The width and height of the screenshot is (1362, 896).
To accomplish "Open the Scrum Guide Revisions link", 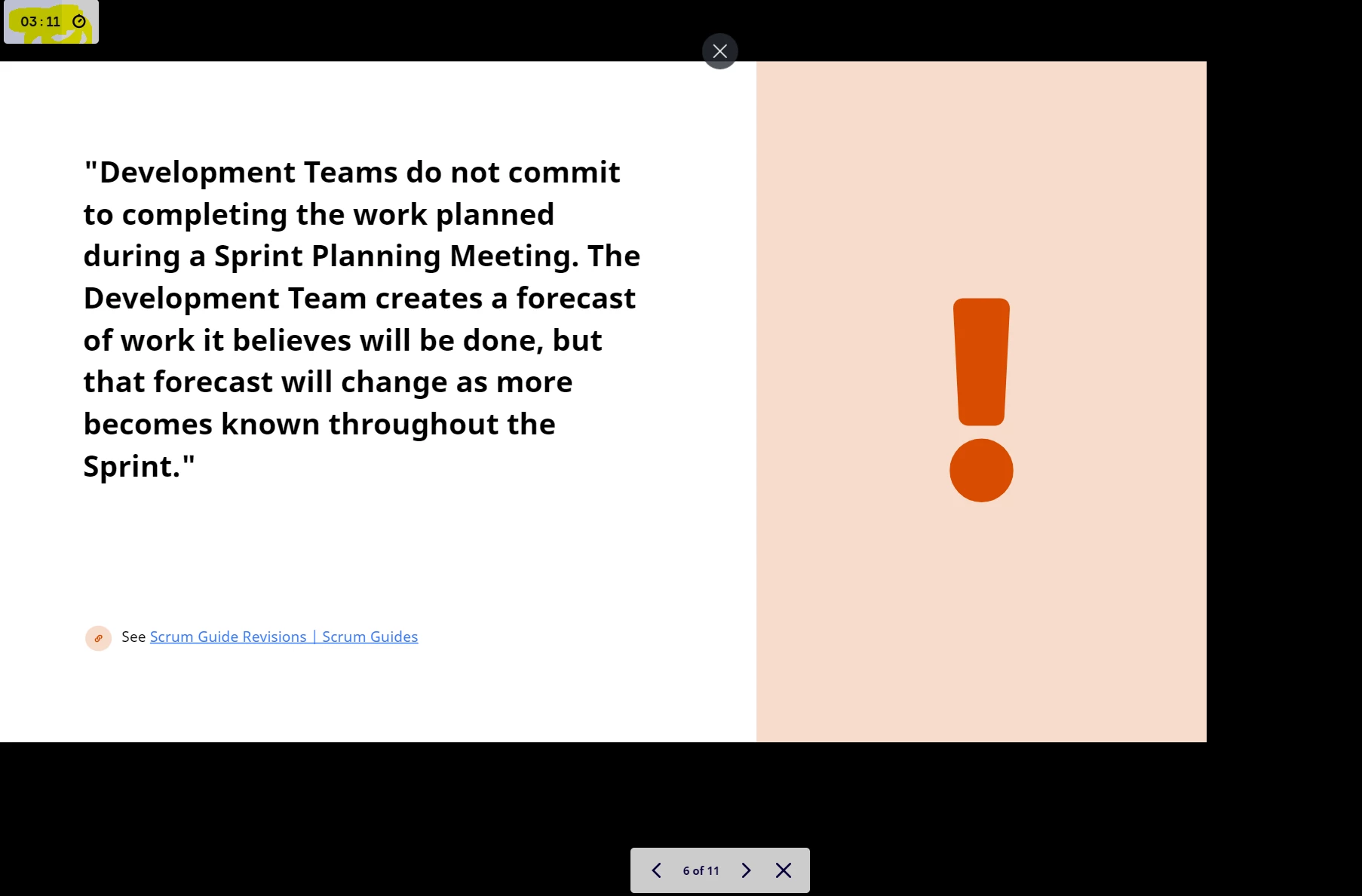I will tap(284, 637).
